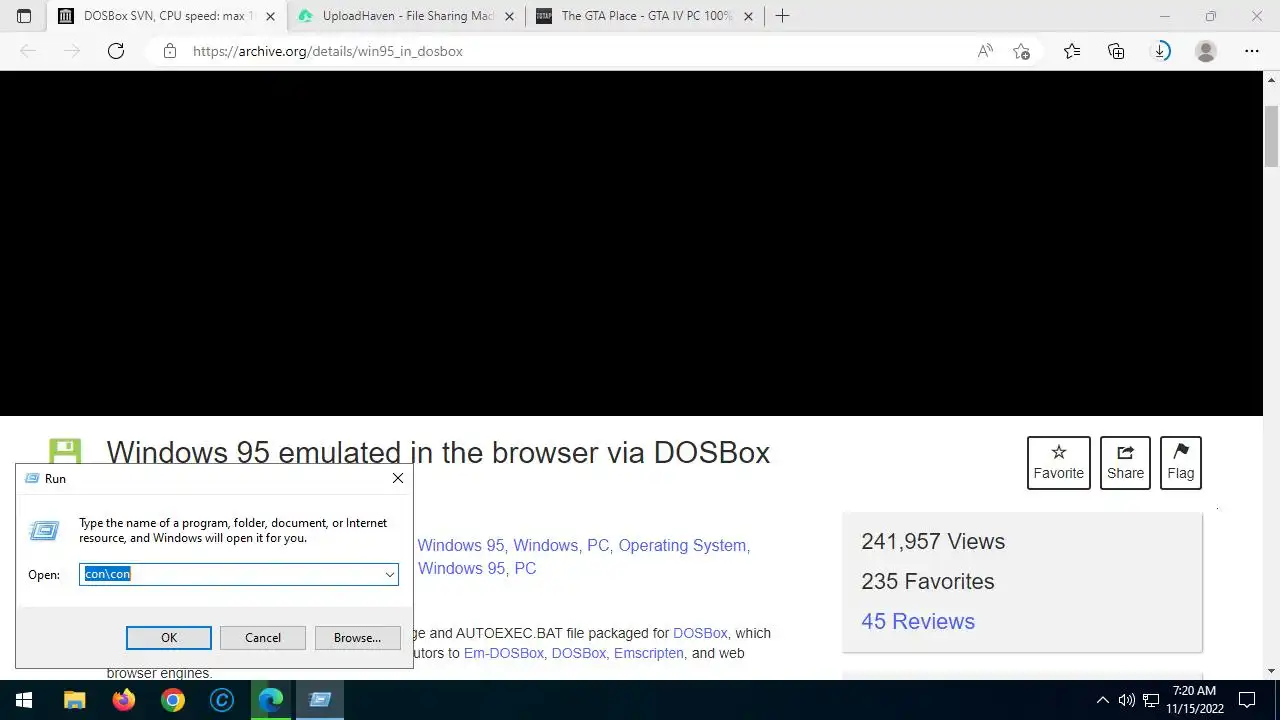Close The GTA Place tab
The height and width of the screenshot is (720, 1280).
pos(748,16)
